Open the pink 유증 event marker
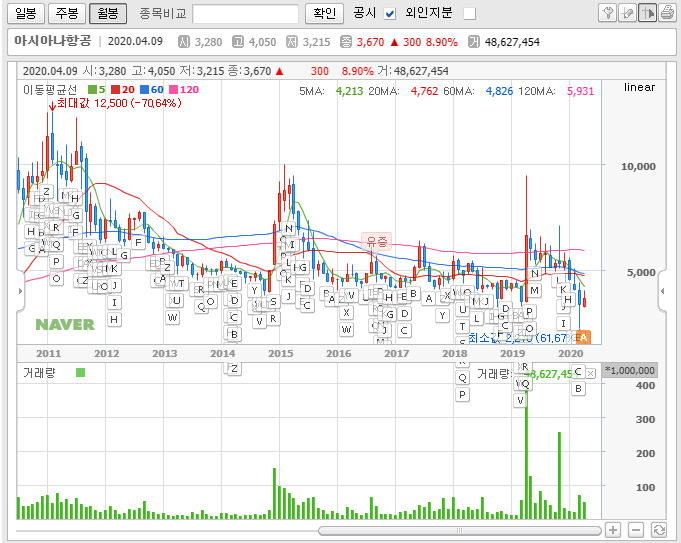 coord(377,242)
